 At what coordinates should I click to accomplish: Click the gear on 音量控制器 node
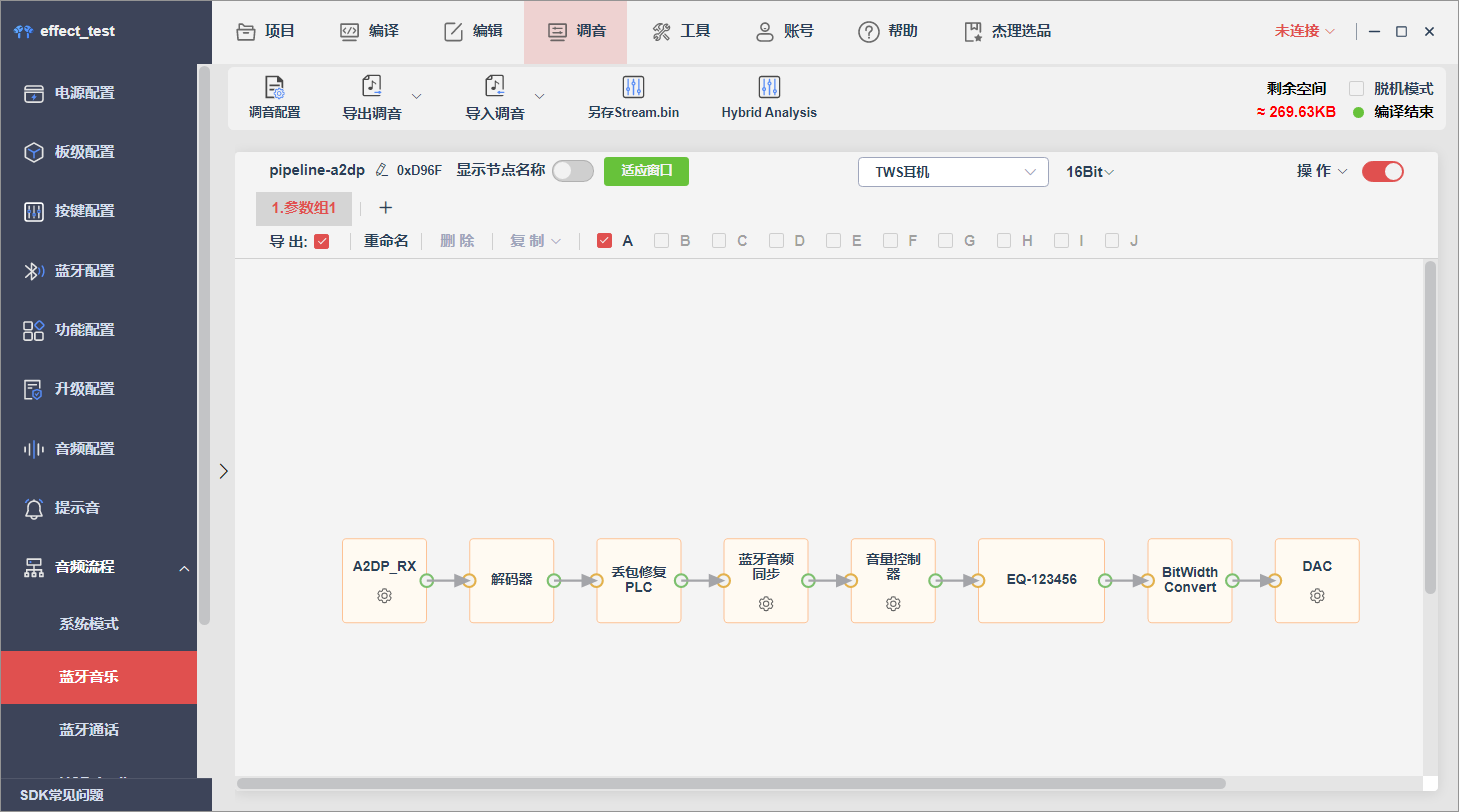click(893, 604)
